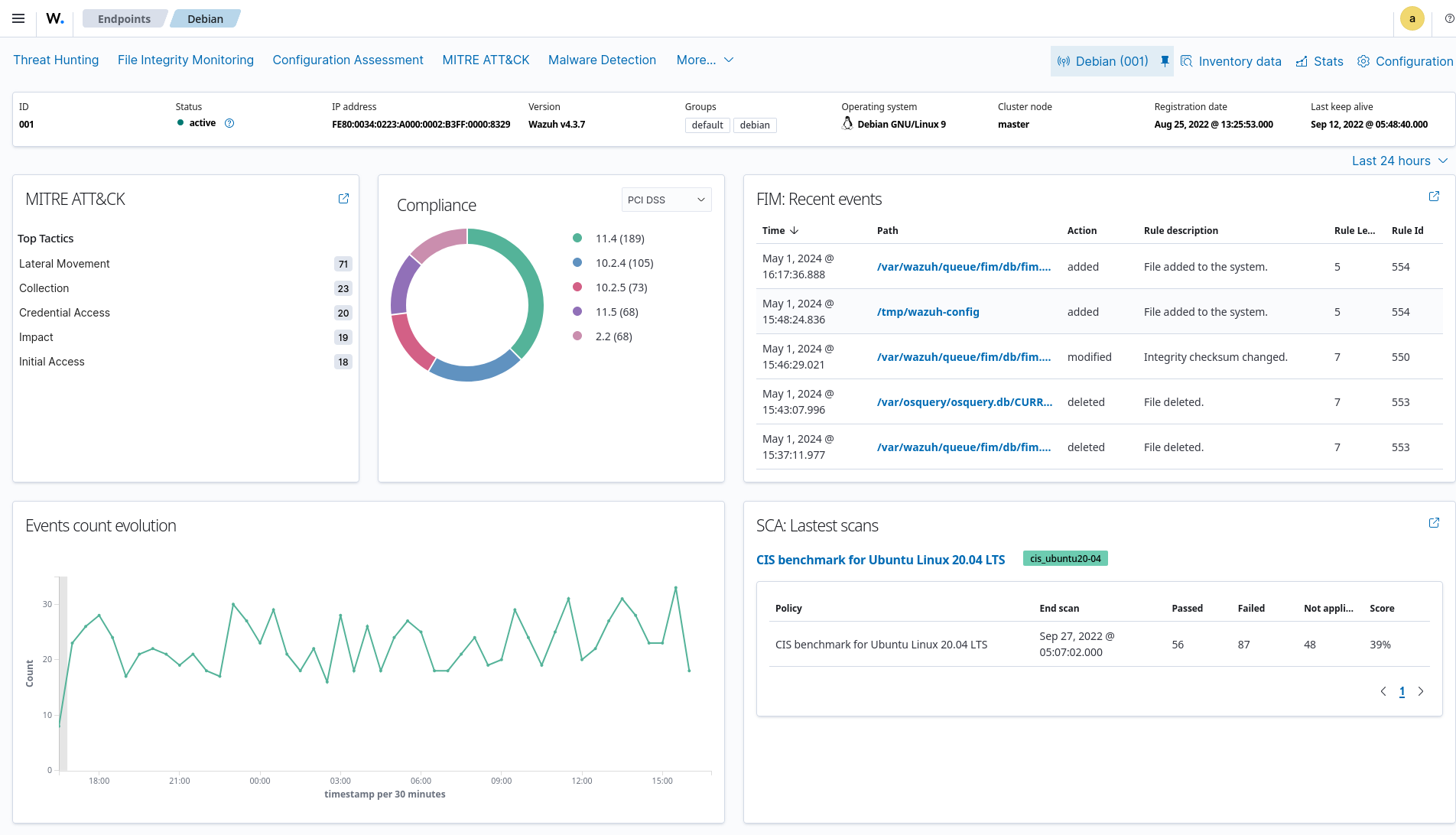Viewport: 1456px width, 835px height.
Task: Open the hamburger navigation menu
Action: point(18,18)
